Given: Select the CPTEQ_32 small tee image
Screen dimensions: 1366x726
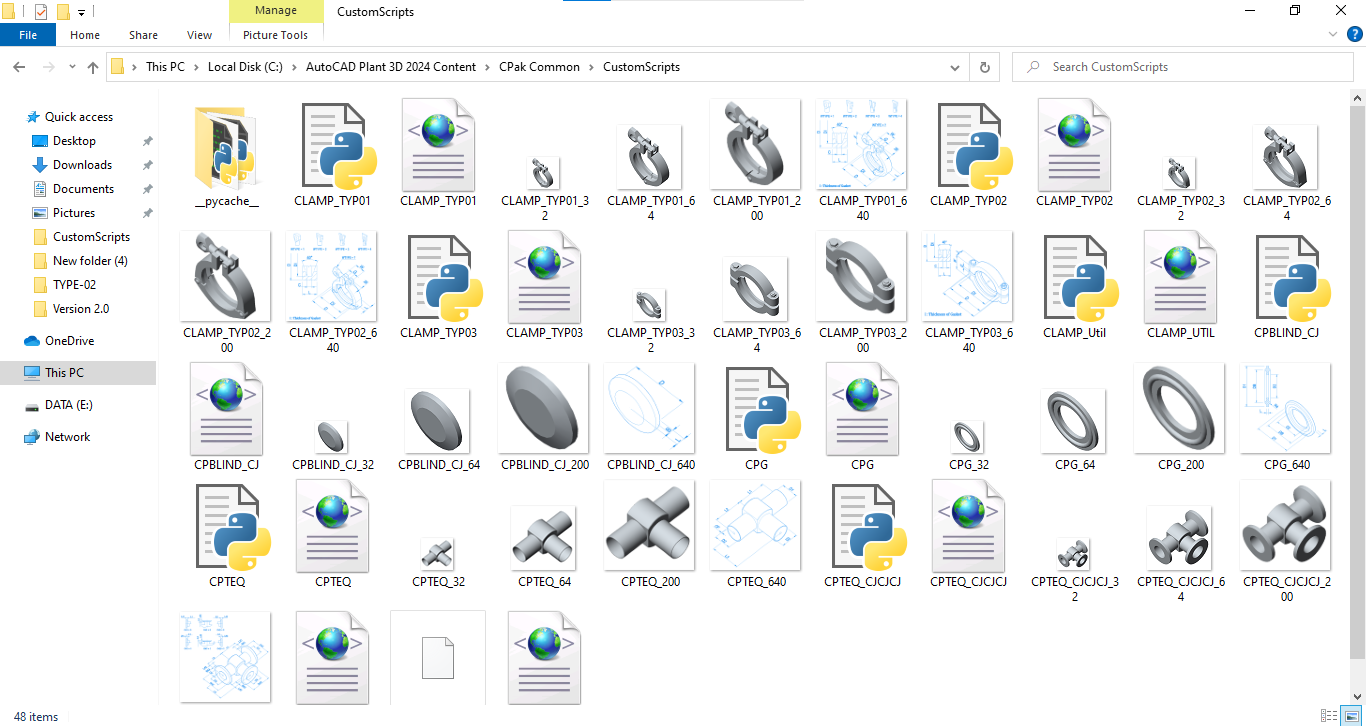Looking at the screenshot, I should [439, 554].
